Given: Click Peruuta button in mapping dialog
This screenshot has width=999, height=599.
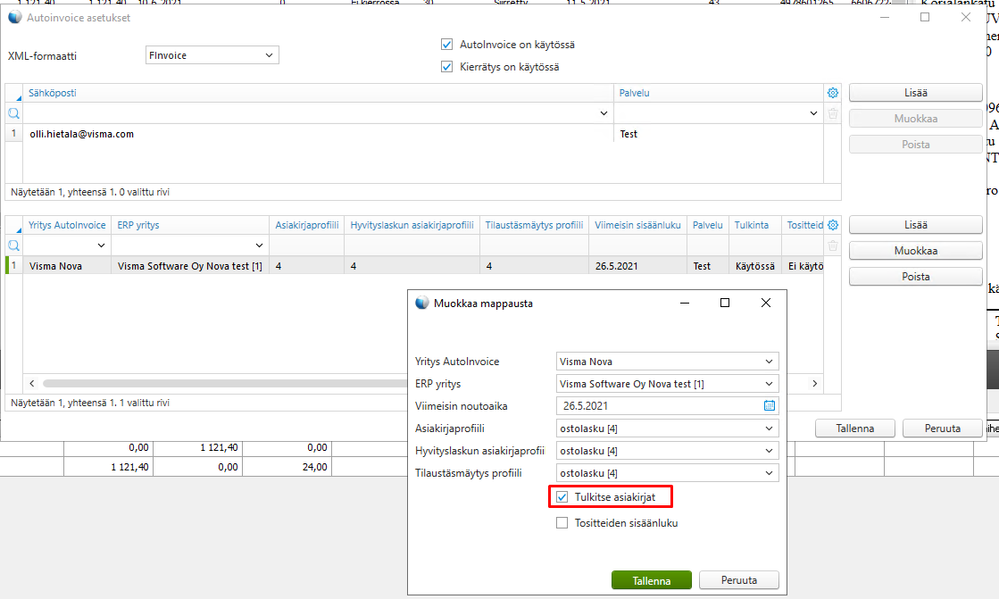Looking at the screenshot, I should (739, 581).
